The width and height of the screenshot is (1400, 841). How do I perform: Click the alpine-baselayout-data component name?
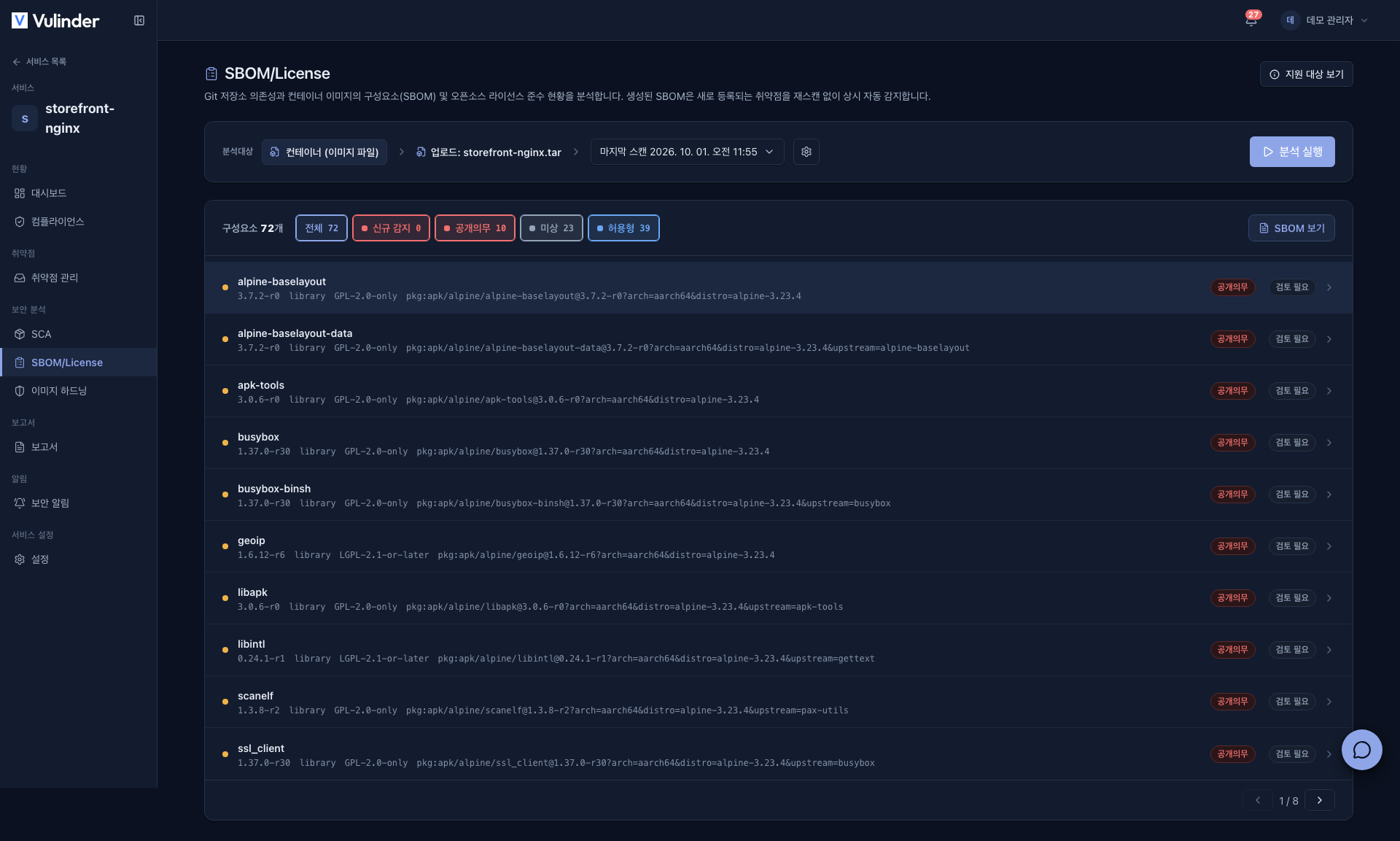pyautogui.click(x=295, y=333)
